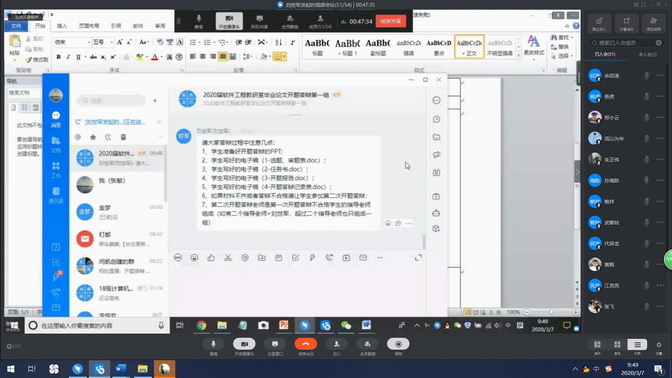Viewport: 672px width, 378px height.
Task: Click the search joined members field
Action: coord(626,43)
